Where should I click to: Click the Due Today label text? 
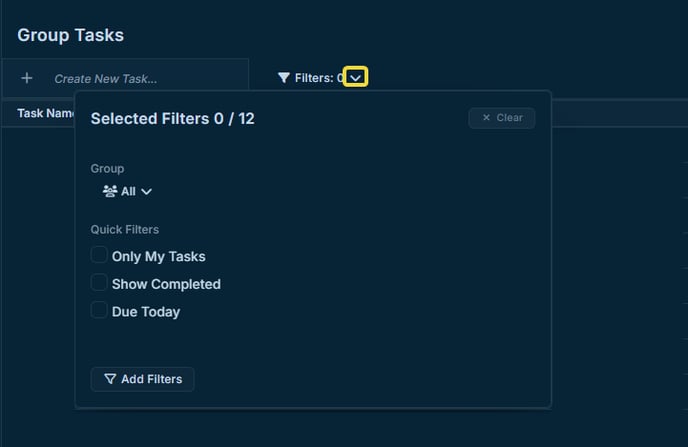pyautogui.click(x=146, y=312)
